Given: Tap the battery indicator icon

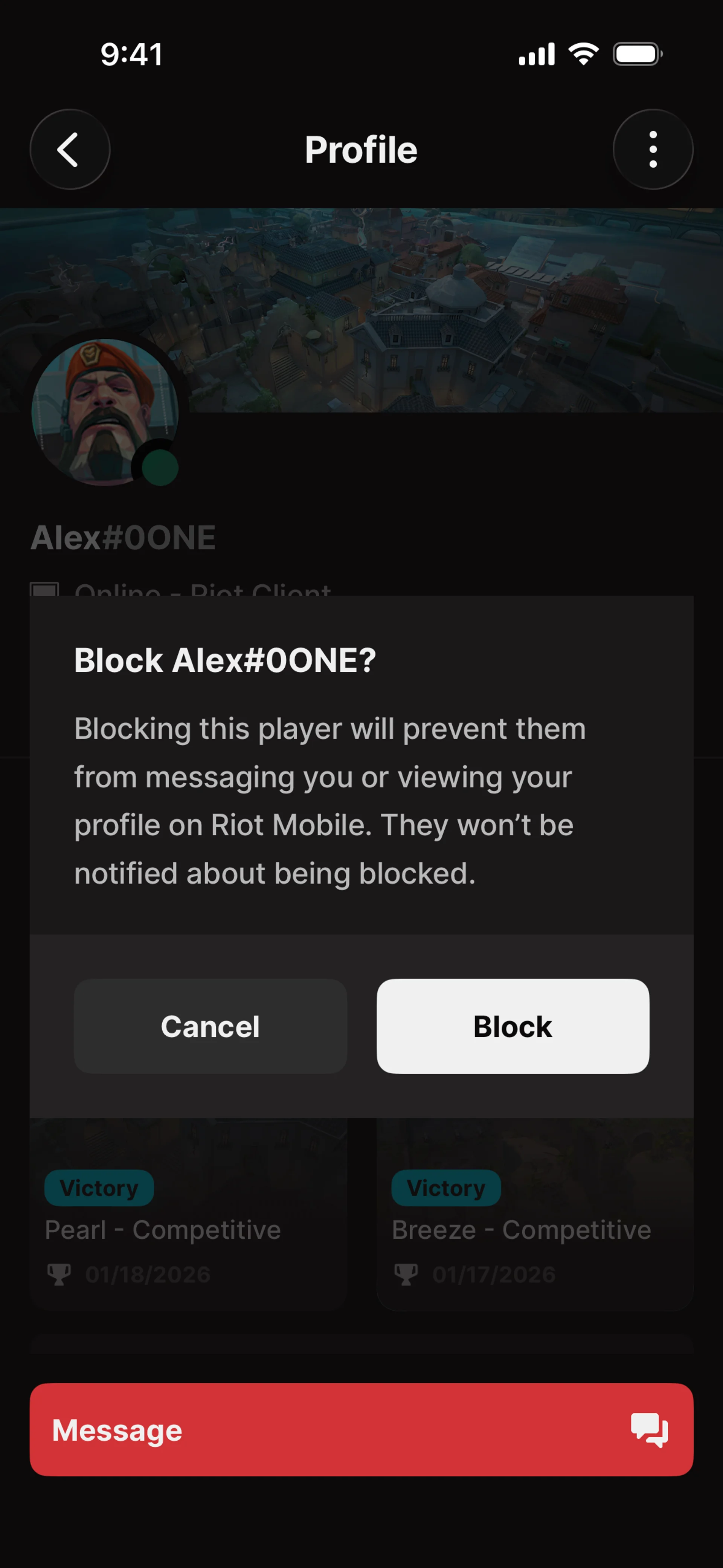Looking at the screenshot, I should [637, 54].
